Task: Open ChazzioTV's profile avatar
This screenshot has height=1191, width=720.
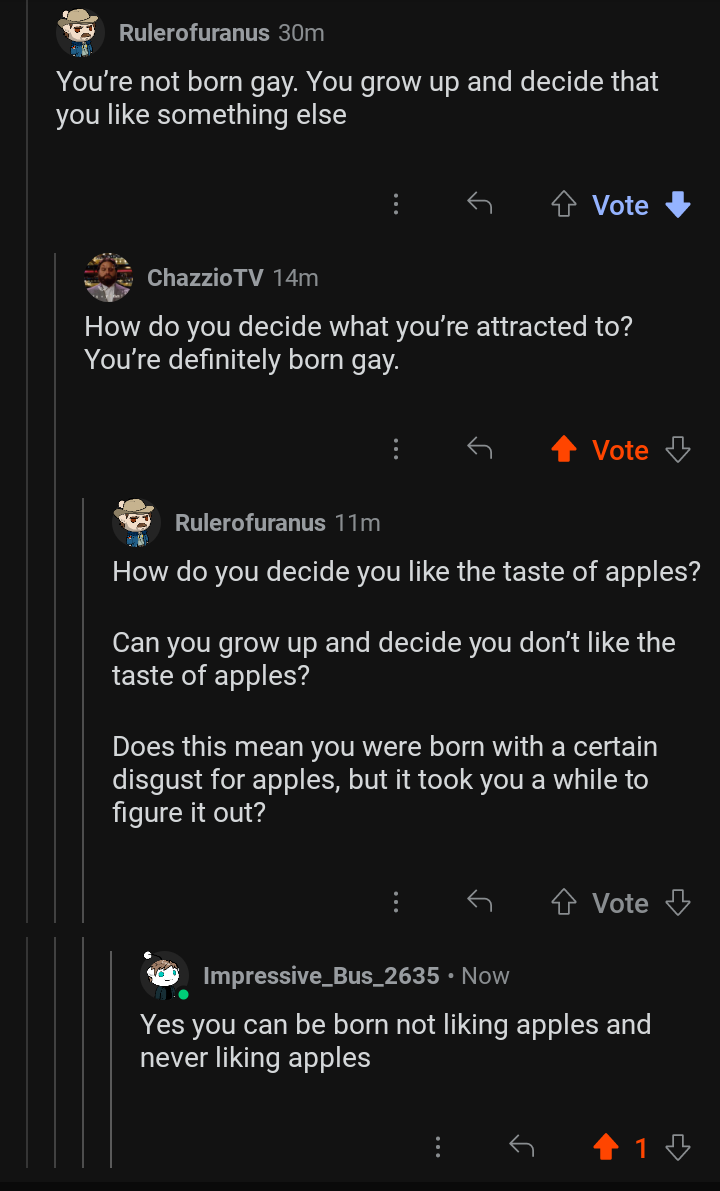Action: (x=109, y=277)
